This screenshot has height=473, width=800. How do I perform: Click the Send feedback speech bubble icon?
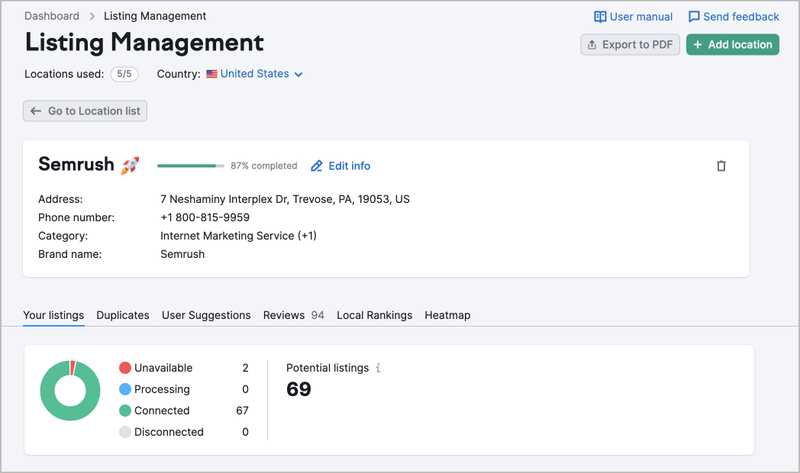pos(694,17)
